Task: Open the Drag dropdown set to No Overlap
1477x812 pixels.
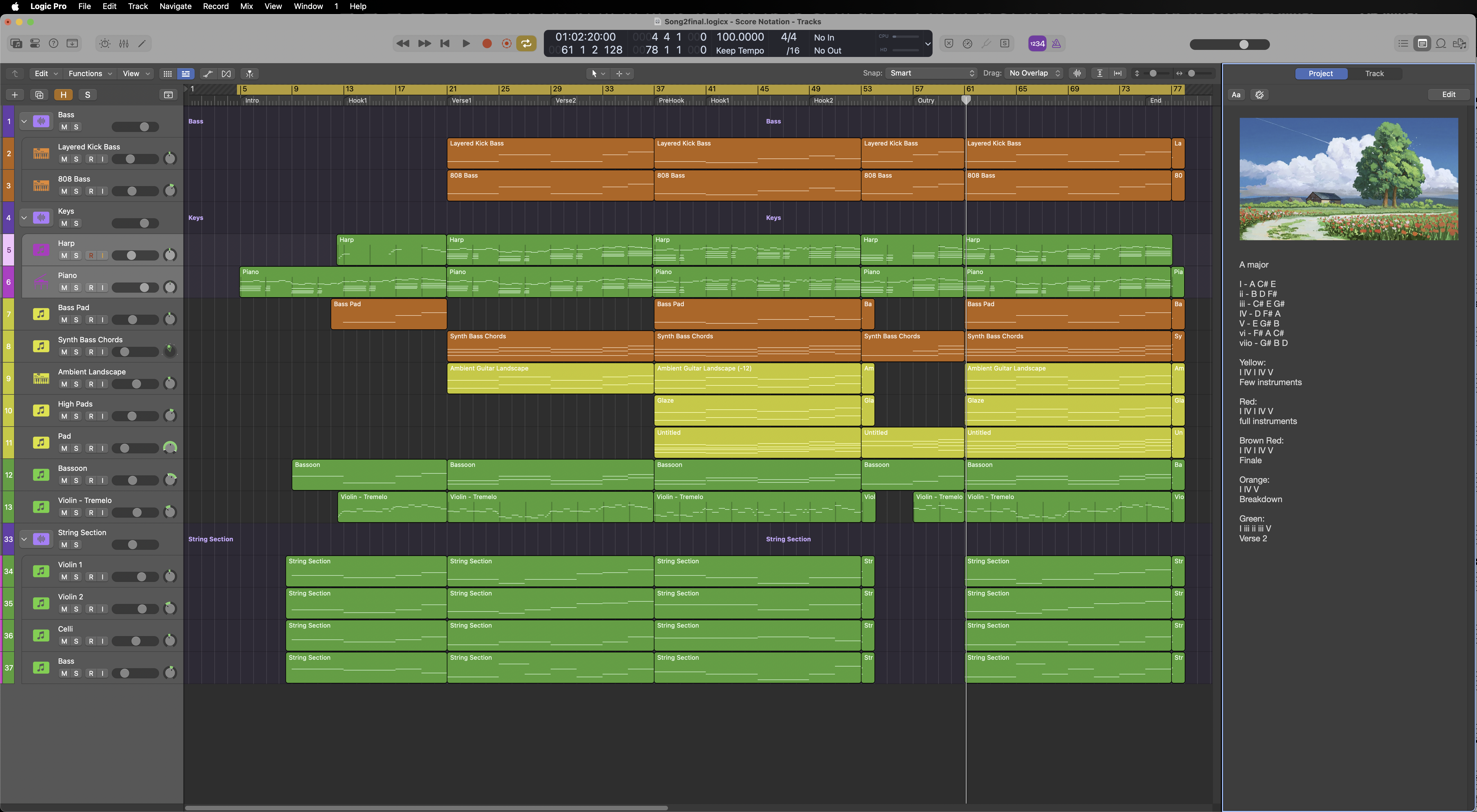Action: (1034, 73)
